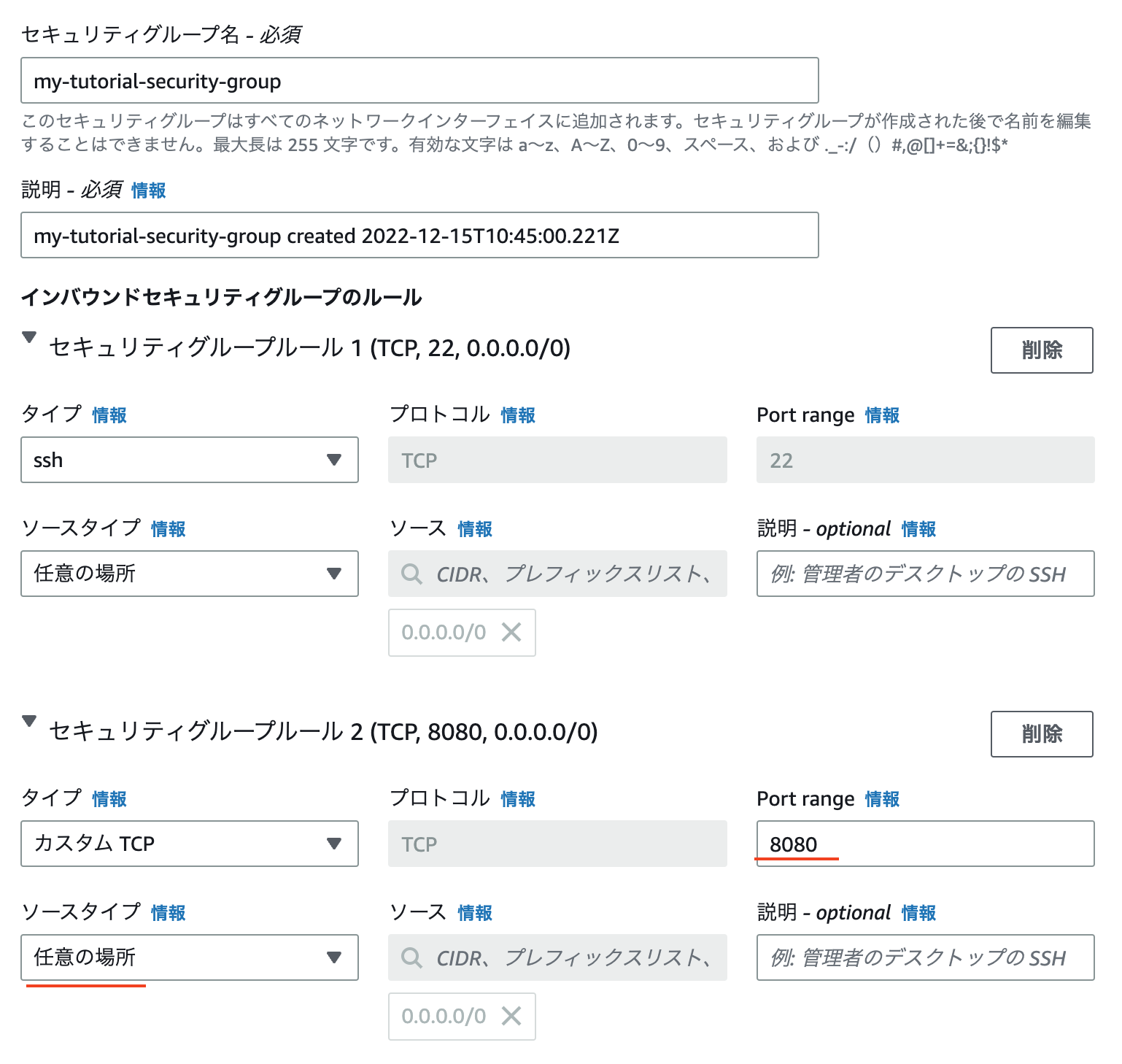Viewport: 1122px width, 1064px height.
Task: Click rule 2 source CIDR search field
Action: [x=557, y=957]
